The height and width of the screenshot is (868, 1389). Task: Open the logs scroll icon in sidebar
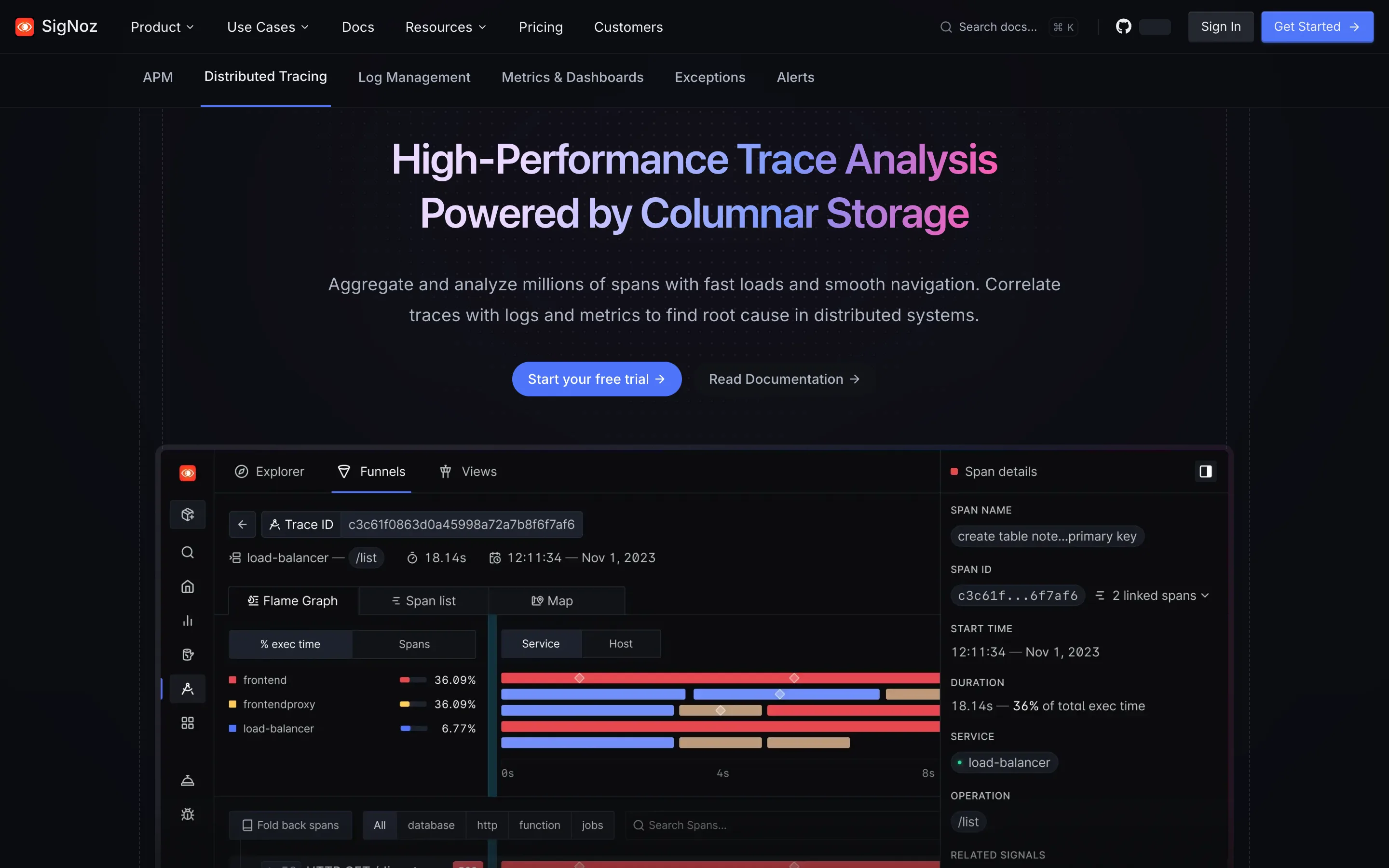188,654
